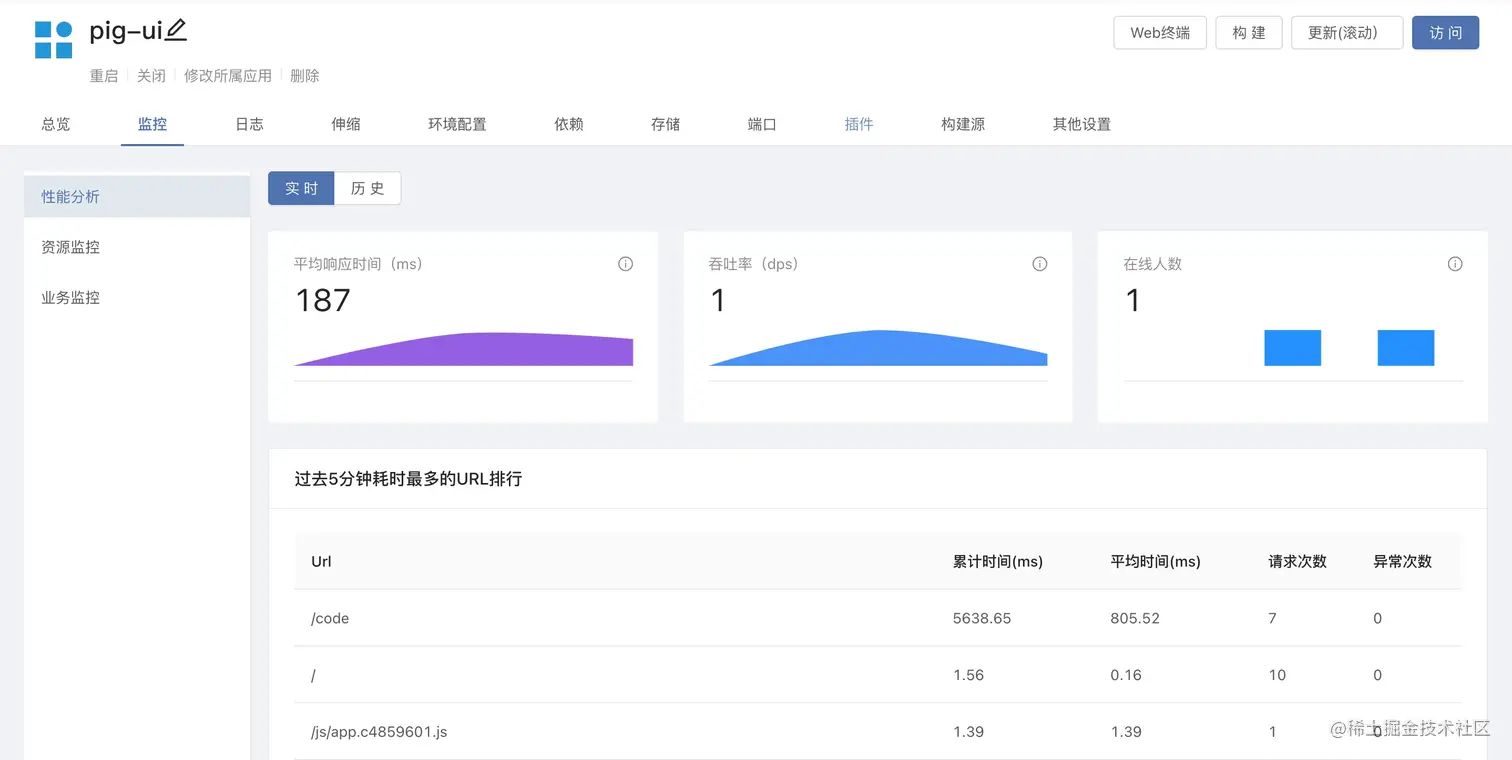Screen dimensions: 1512x760
Task: Click the 重启 link
Action: pyautogui.click(x=104, y=76)
